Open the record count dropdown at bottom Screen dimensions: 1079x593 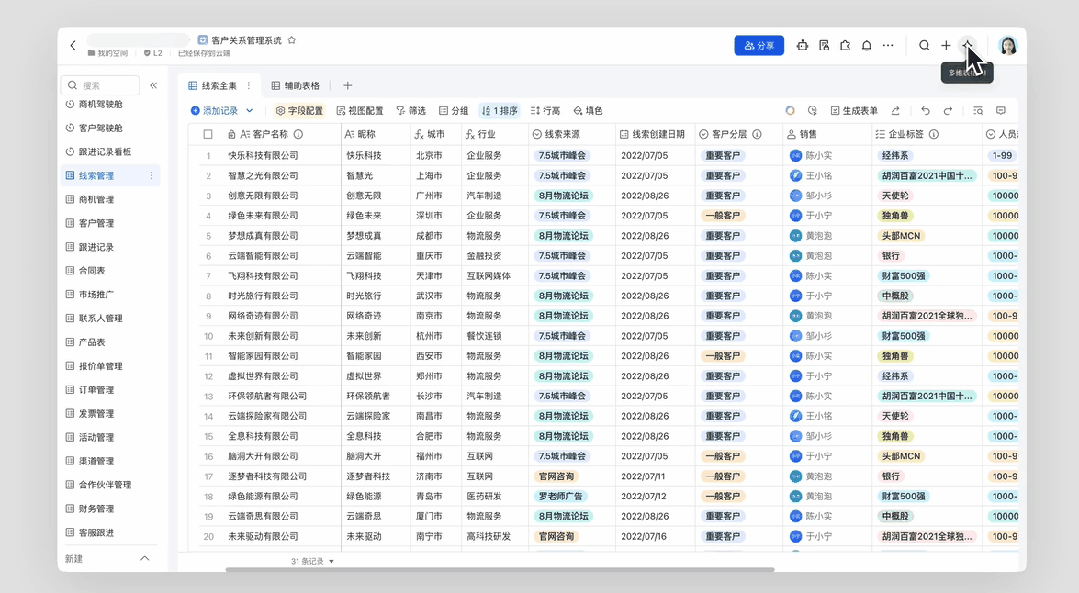click(332, 561)
